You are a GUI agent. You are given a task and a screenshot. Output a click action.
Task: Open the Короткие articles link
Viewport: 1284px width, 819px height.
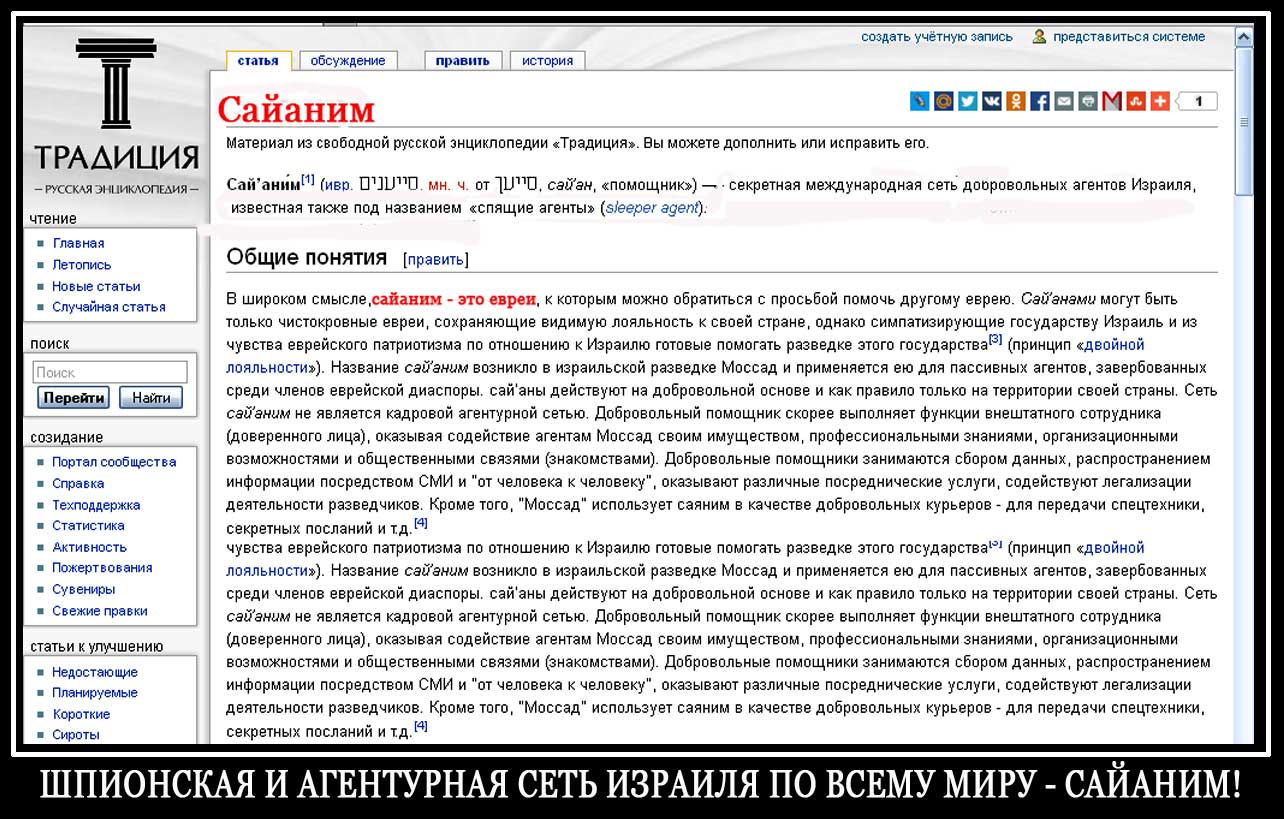(81, 714)
